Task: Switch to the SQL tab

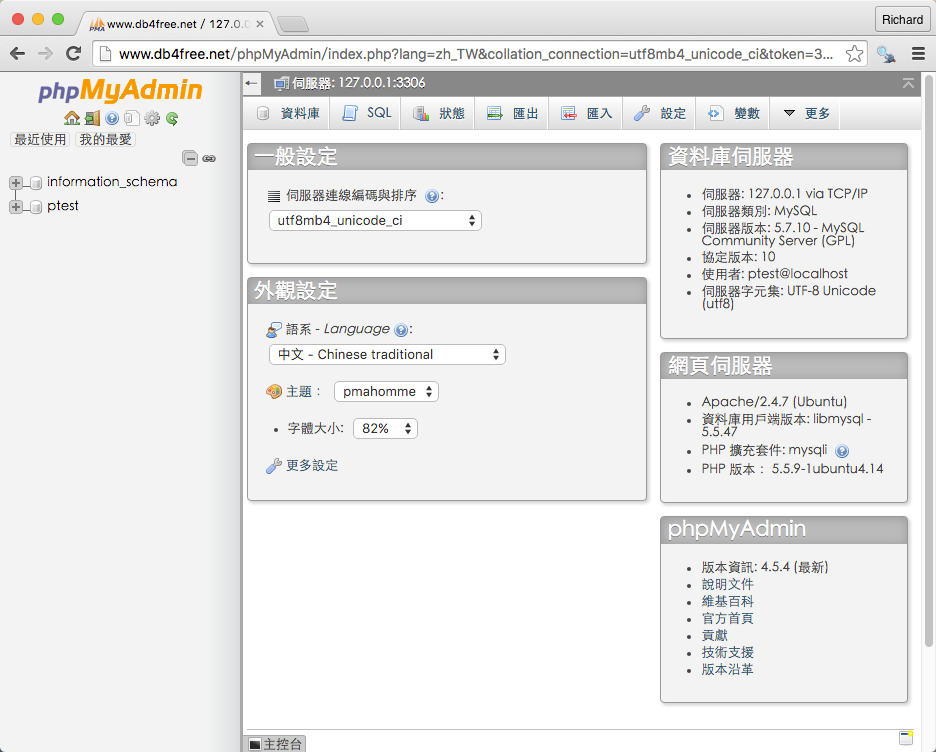Action: [367, 114]
